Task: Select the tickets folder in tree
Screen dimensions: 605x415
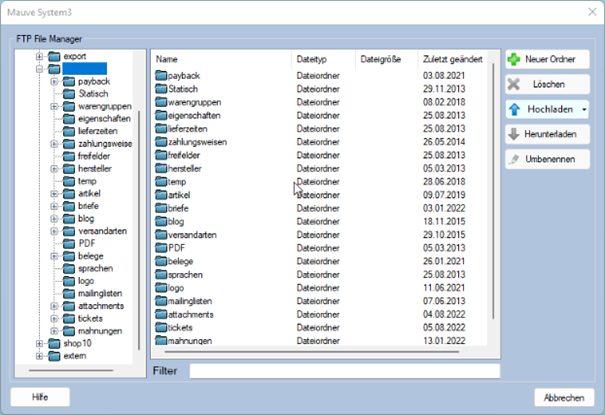Action: (92, 318)
